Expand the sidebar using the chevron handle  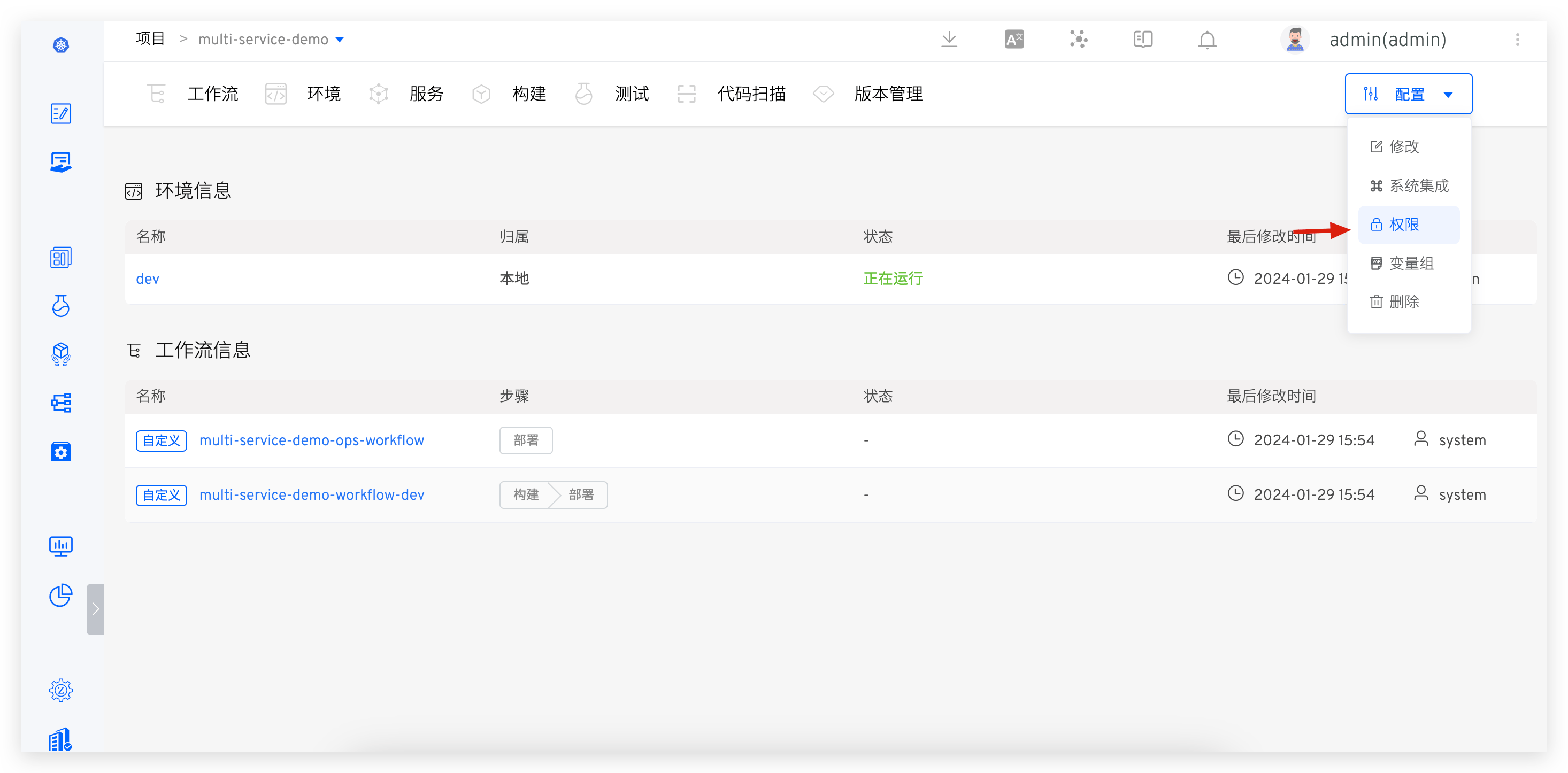(x=95, y=608)
